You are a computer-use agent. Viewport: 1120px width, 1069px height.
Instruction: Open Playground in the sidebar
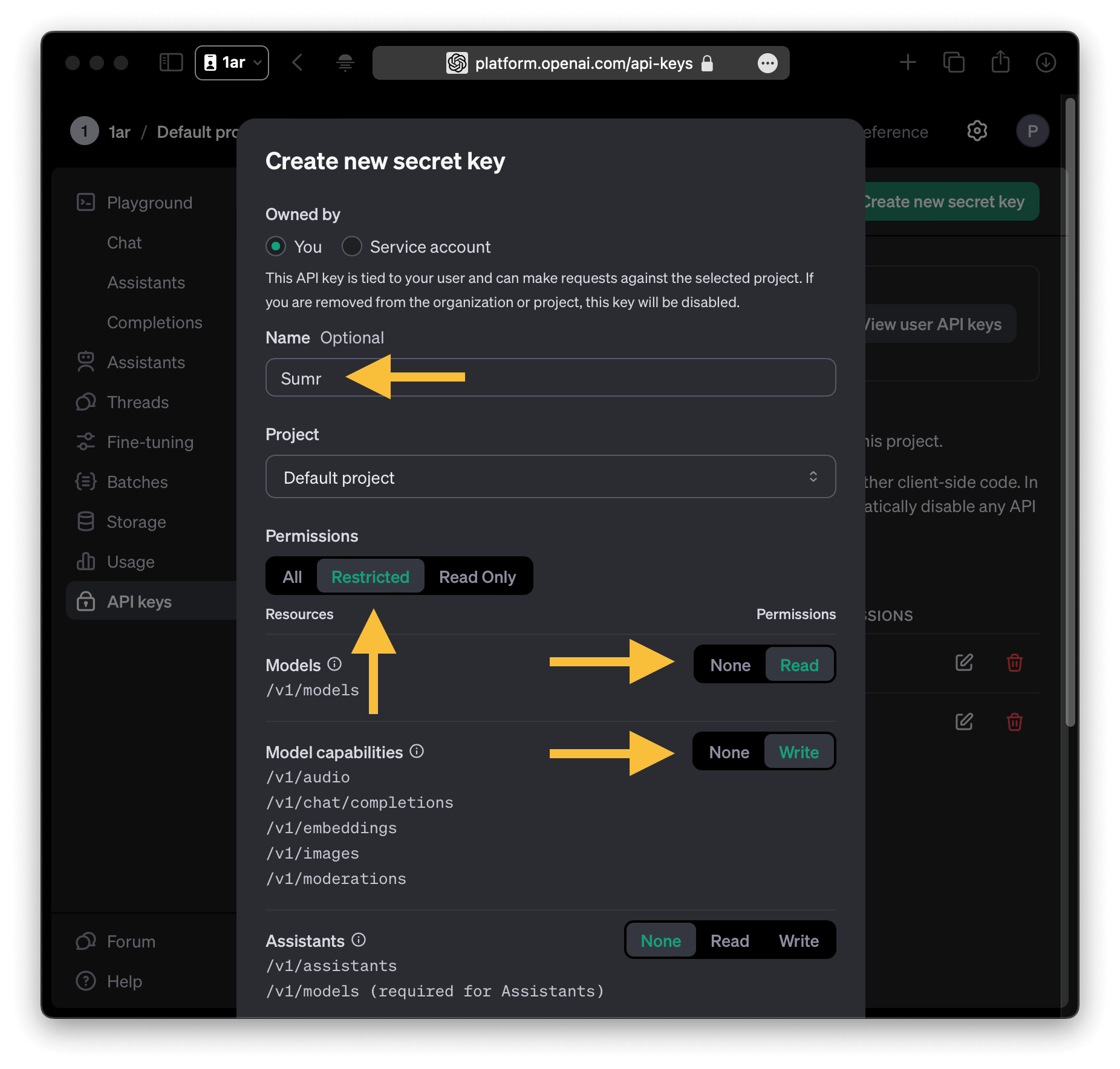tap(149, 203)
